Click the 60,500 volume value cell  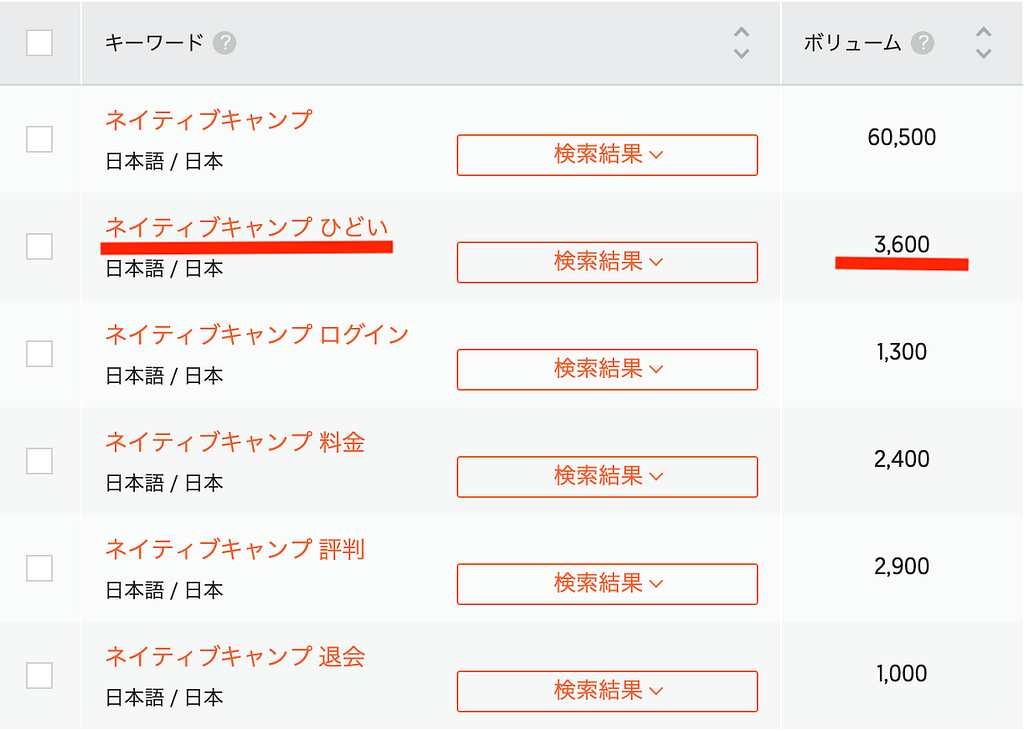coord(901,138)
